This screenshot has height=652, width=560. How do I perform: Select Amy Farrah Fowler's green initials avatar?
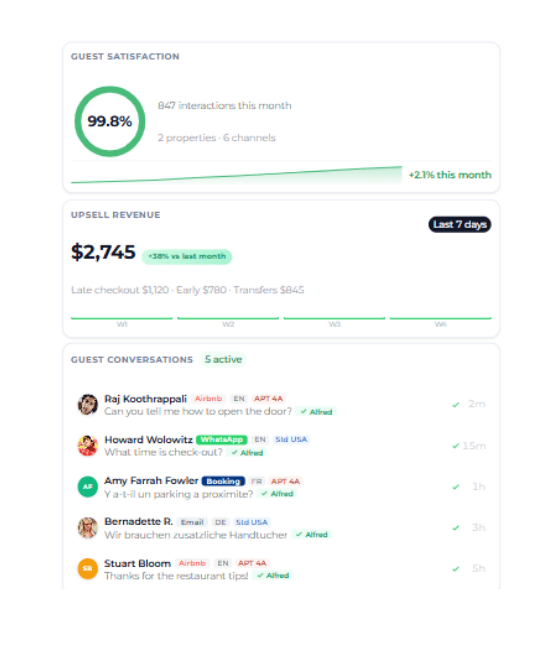click(88, 487)
